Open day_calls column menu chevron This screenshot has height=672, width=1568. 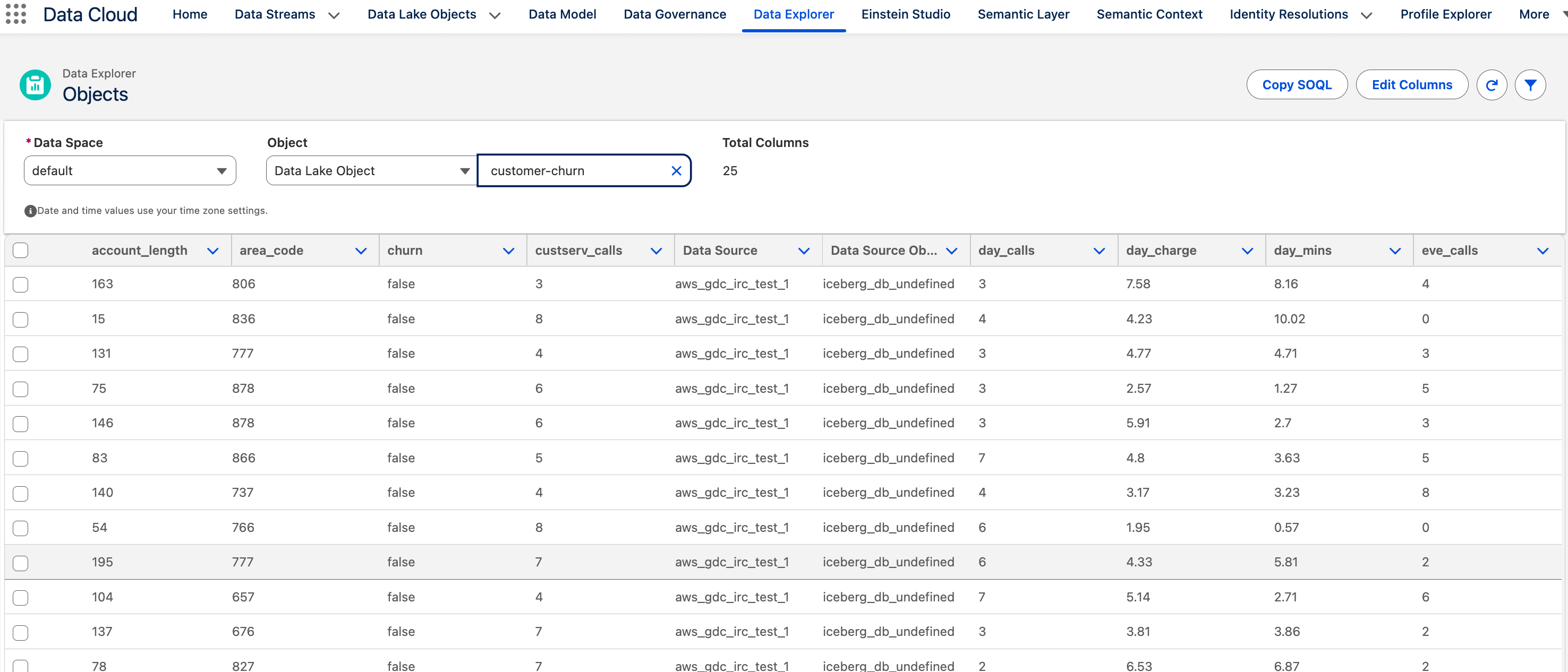[x=1100, y=251]
